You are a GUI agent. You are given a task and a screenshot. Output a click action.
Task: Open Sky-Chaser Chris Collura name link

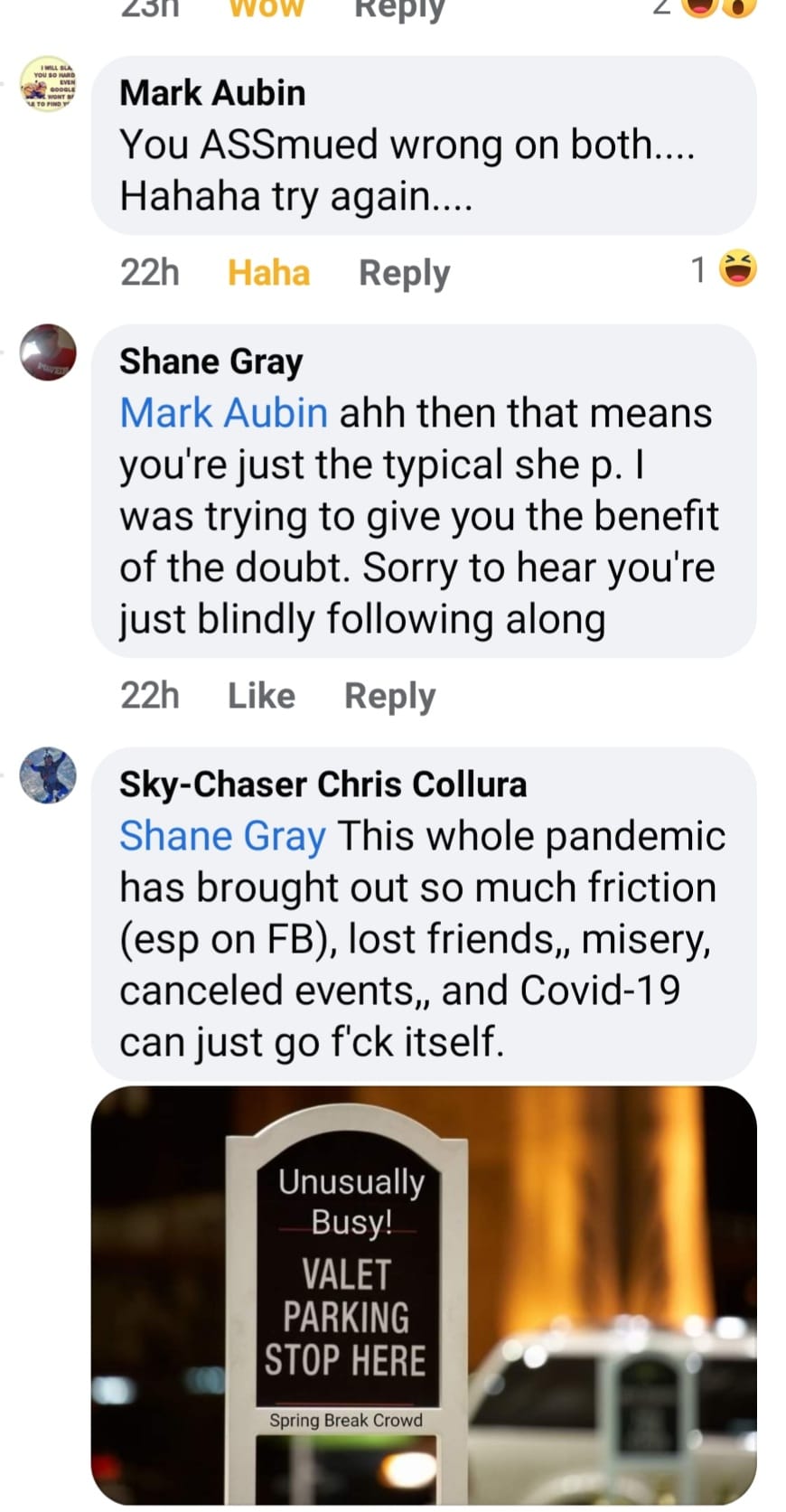[323, 784]
